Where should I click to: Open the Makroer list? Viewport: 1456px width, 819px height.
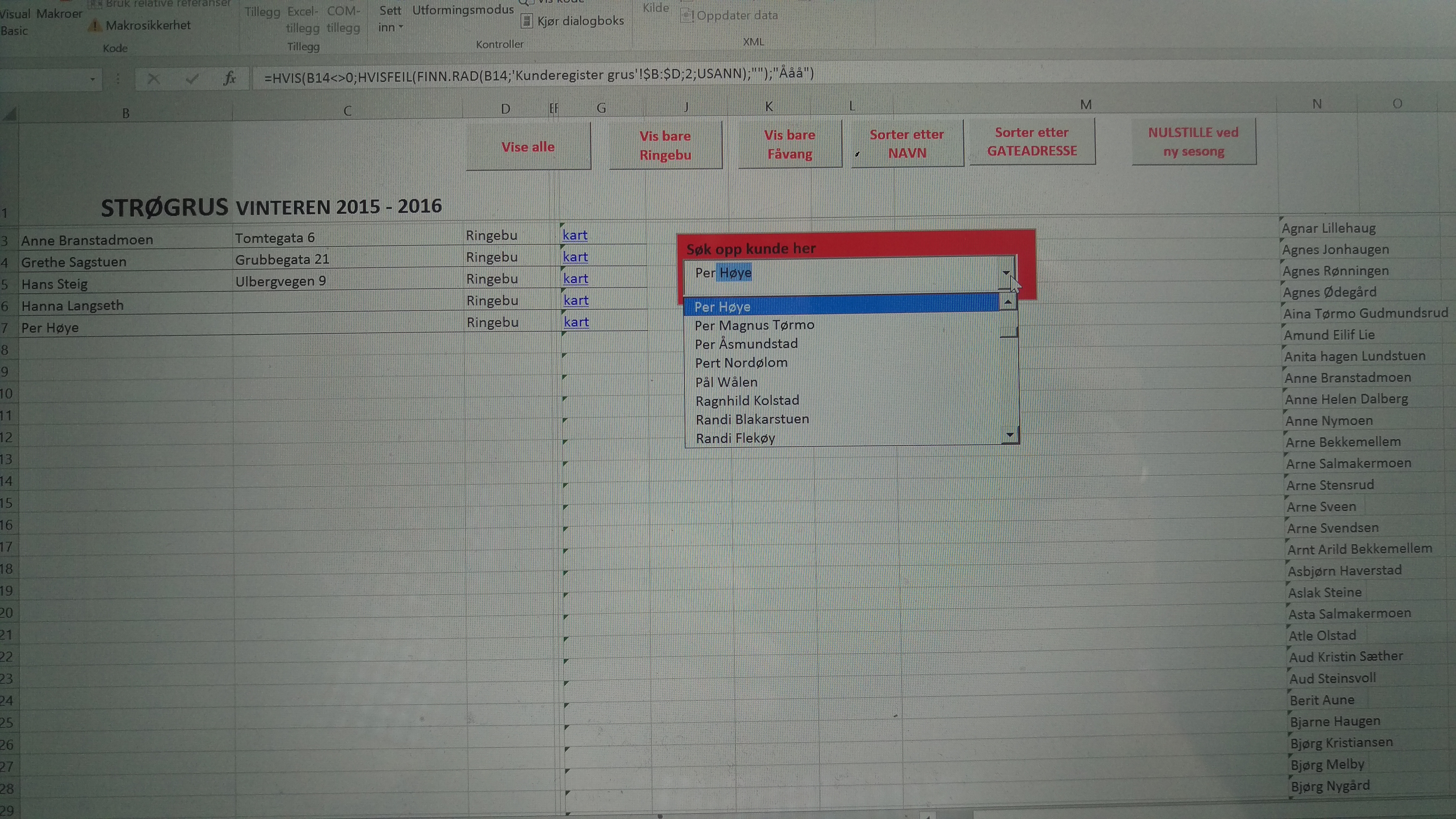(59, 14)
